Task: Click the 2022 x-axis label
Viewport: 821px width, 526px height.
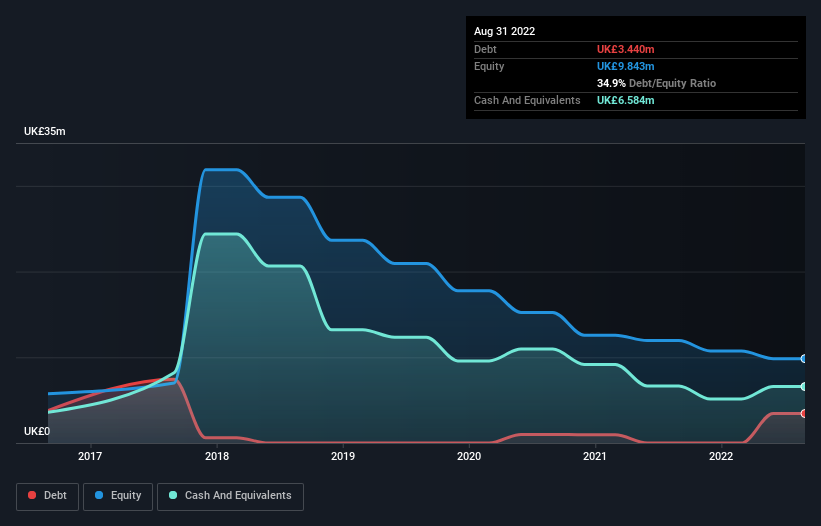Action: [721, 456]
